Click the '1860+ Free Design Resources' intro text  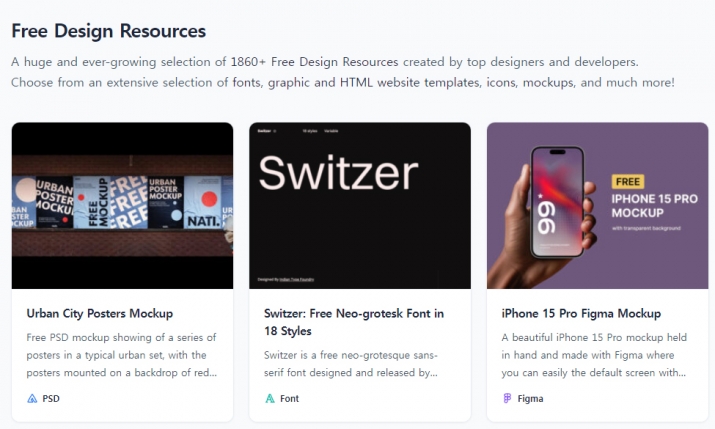314,62
